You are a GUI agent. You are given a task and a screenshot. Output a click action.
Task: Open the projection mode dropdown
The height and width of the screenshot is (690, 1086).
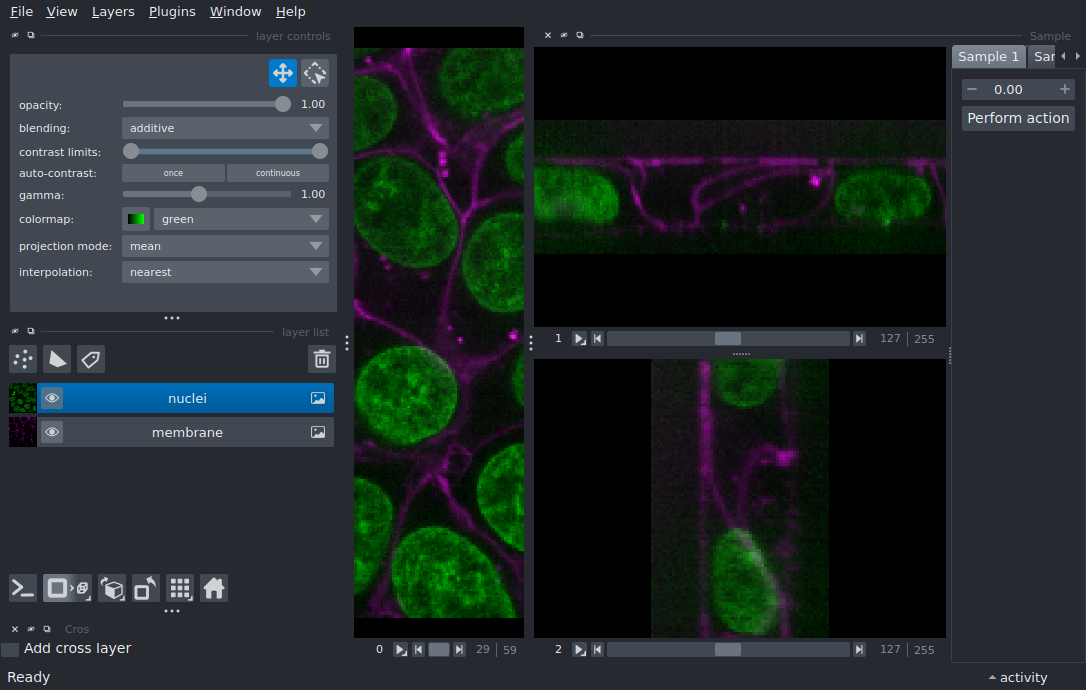coord(225,246)
